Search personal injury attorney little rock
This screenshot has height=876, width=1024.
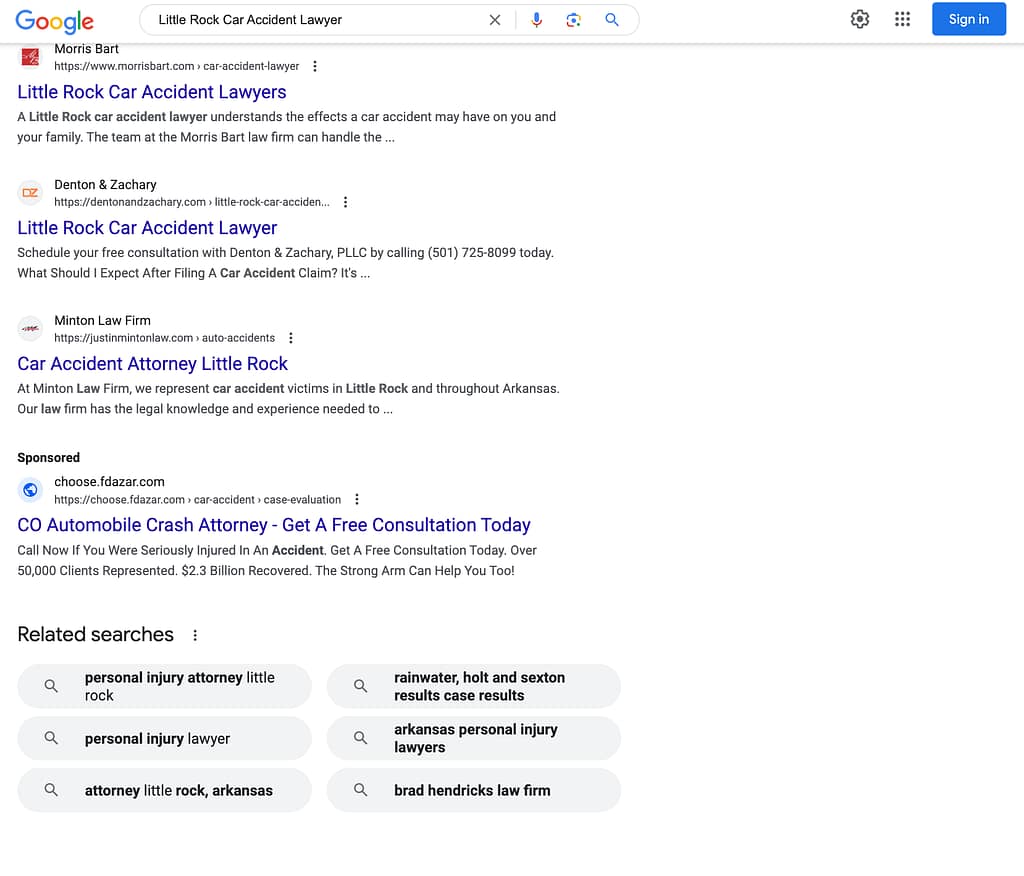point(165,686)
